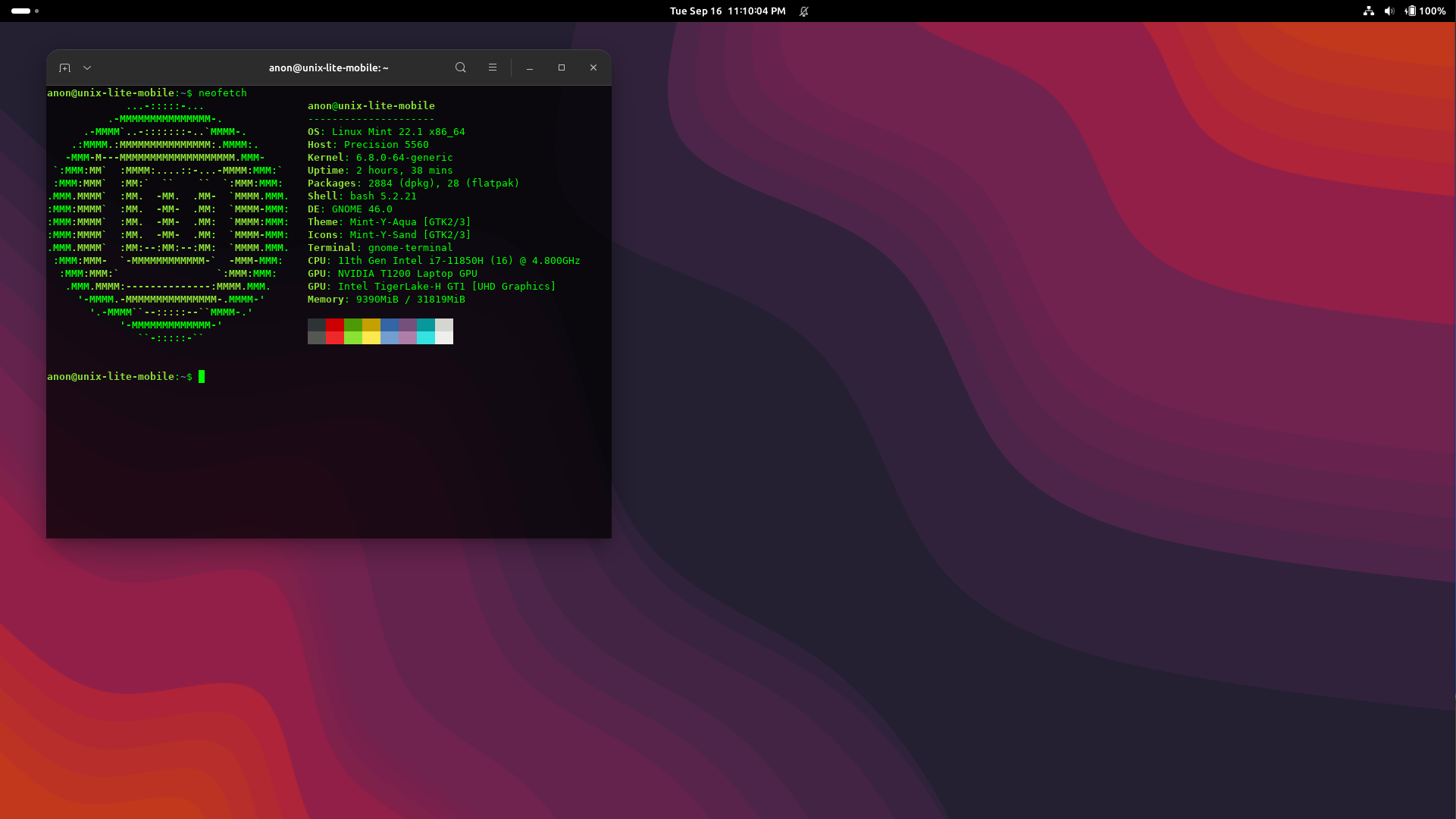Minimize the terminal window
The width and height of the screenshot is (1456, 819).
coord(530,67)
